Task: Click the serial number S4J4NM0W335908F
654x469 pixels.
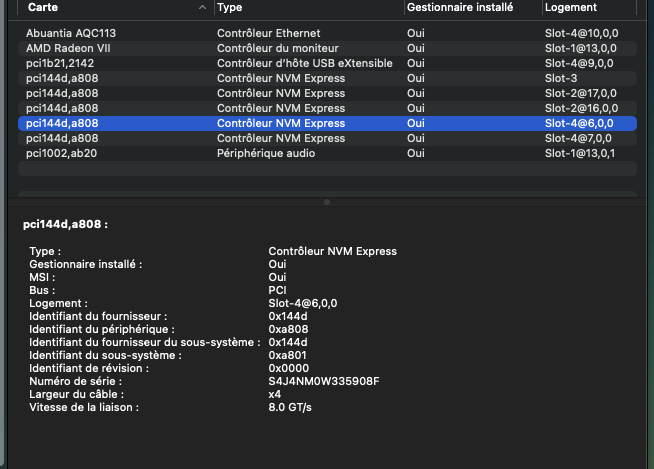Action: (x=324, y=381)
